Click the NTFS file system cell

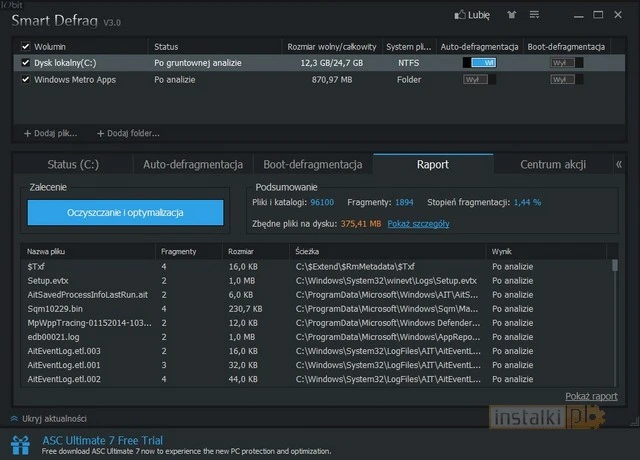[409, 63]
